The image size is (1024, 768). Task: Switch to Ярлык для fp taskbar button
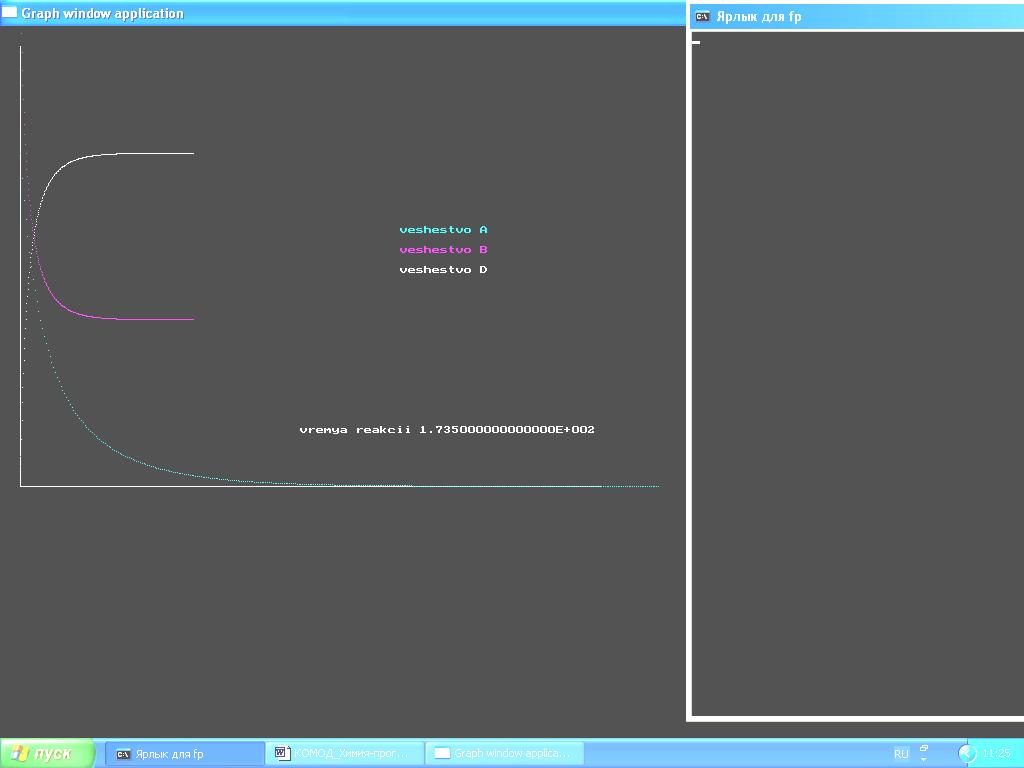(185, 753)
